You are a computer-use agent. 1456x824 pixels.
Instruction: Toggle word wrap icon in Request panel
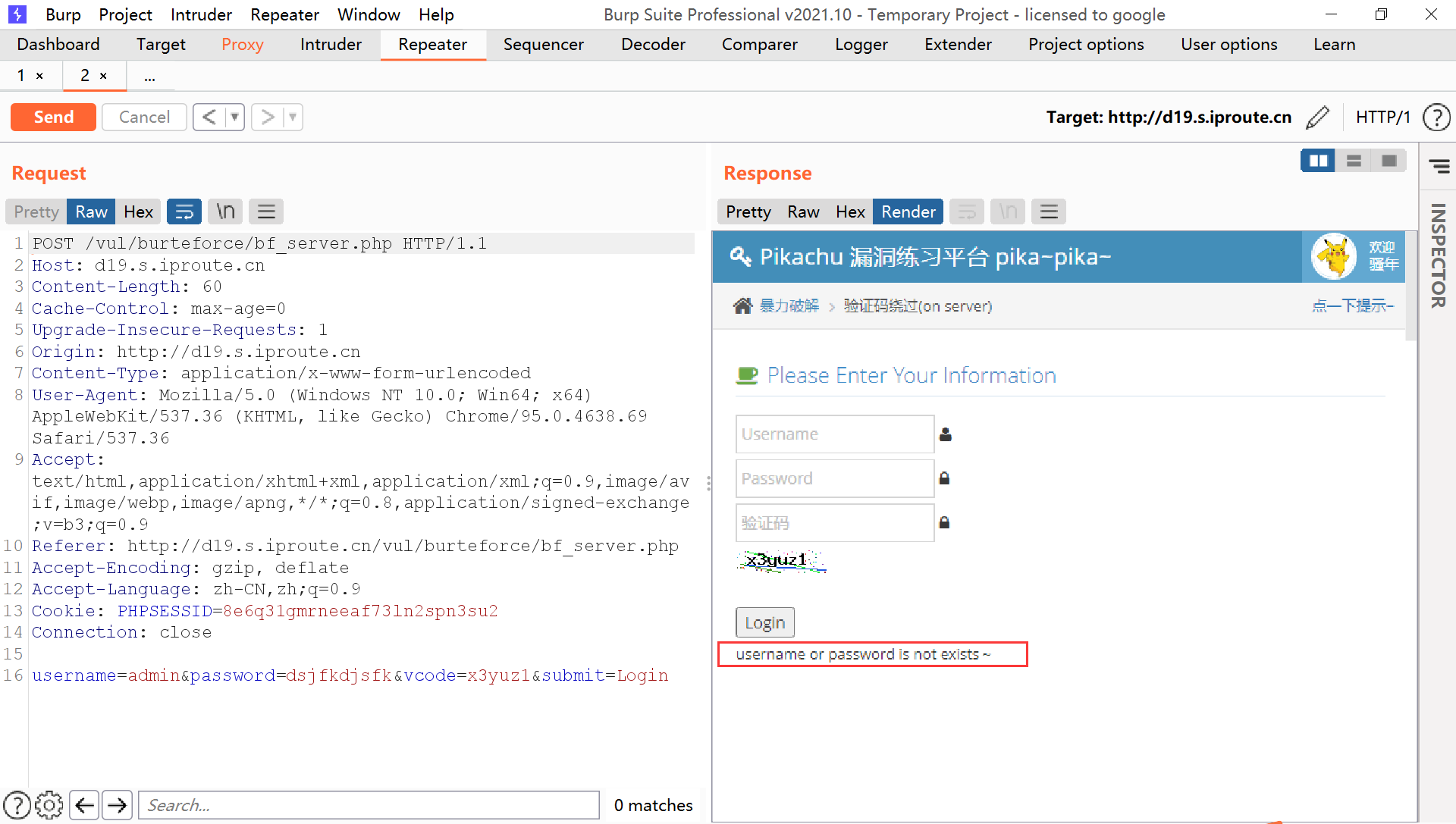tap(184, 211)
